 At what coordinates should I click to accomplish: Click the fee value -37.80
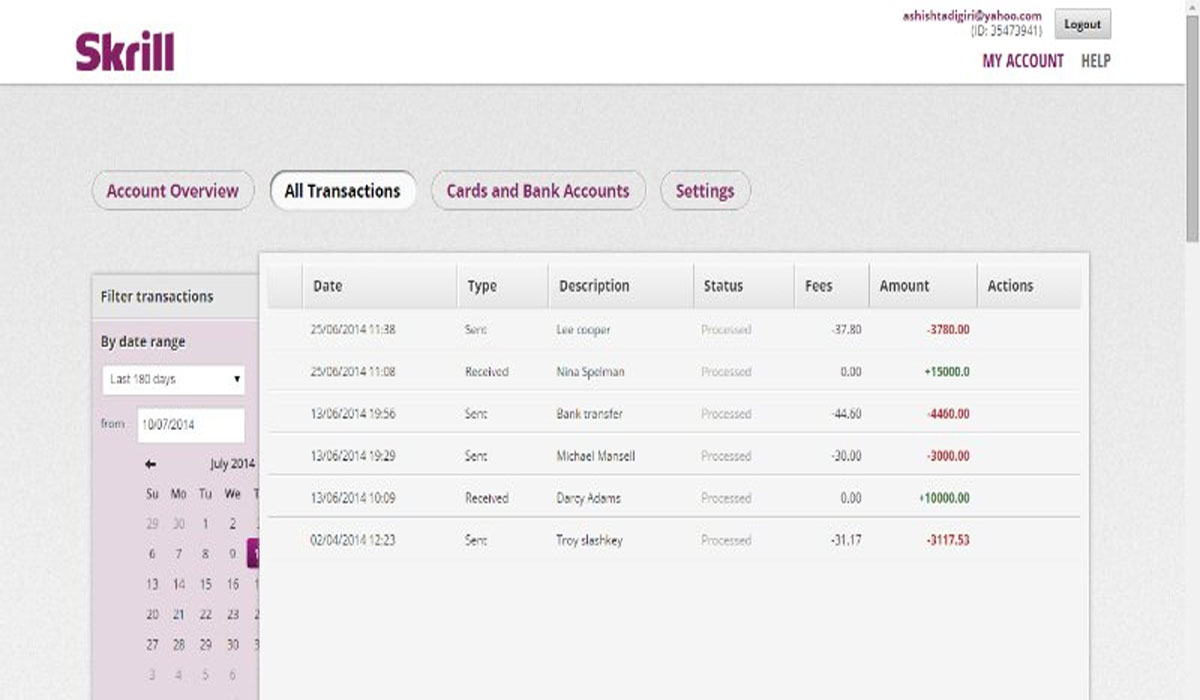[x=846, y=330]
